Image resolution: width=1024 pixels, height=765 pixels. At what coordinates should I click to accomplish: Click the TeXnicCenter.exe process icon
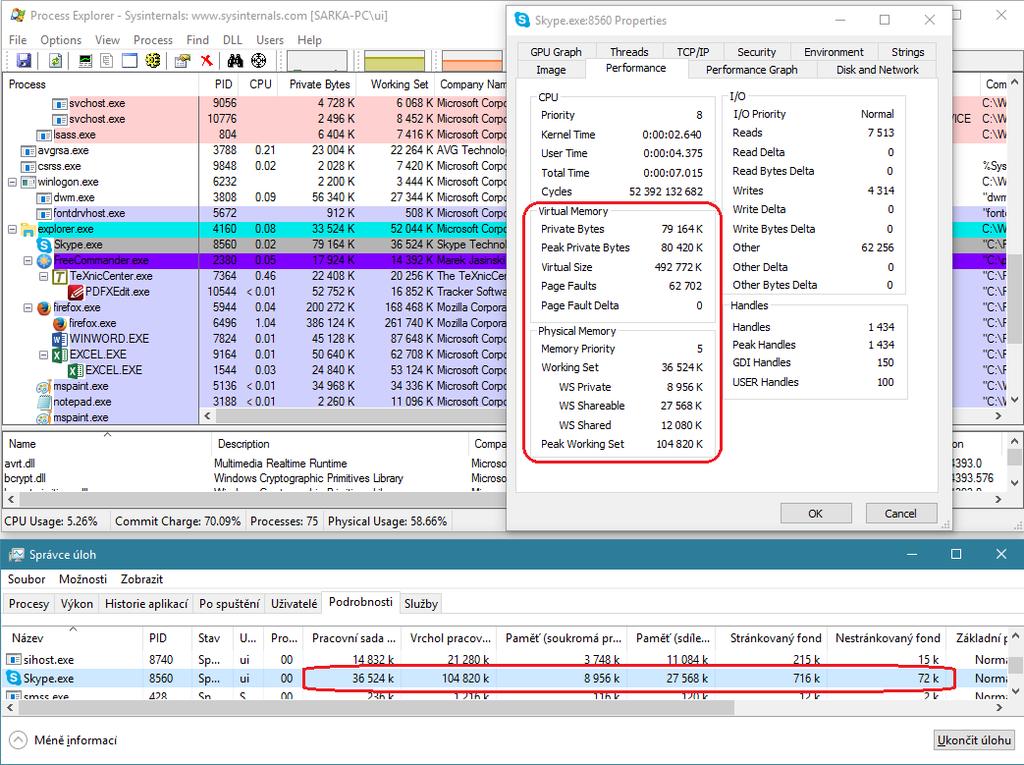coord(60,276)
